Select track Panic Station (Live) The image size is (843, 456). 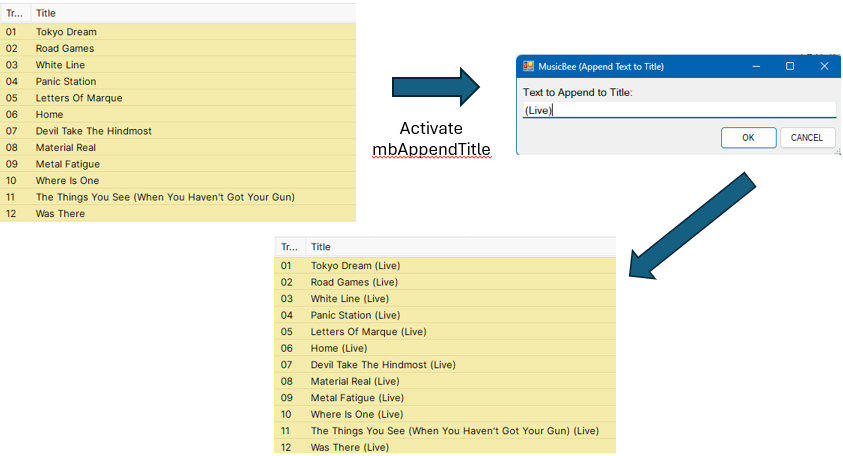pos(445,315)
